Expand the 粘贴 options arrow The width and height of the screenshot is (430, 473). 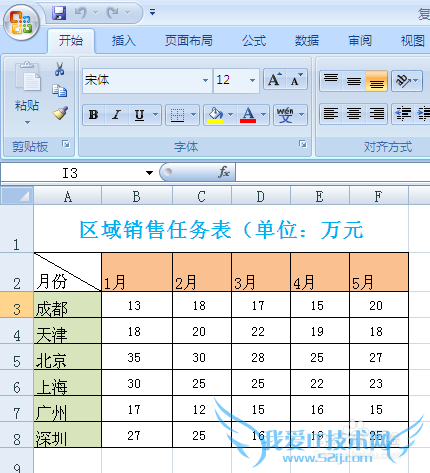click(x=27, y=122)
